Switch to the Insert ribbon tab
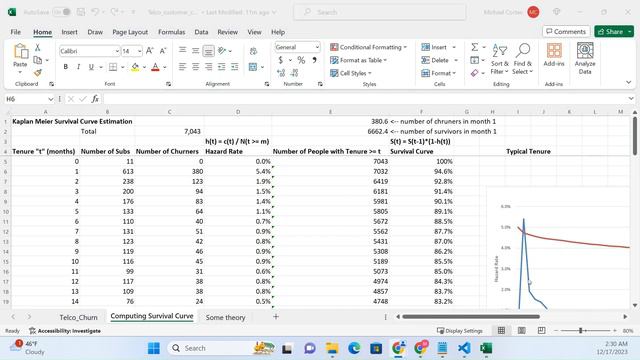 (69, 32)
